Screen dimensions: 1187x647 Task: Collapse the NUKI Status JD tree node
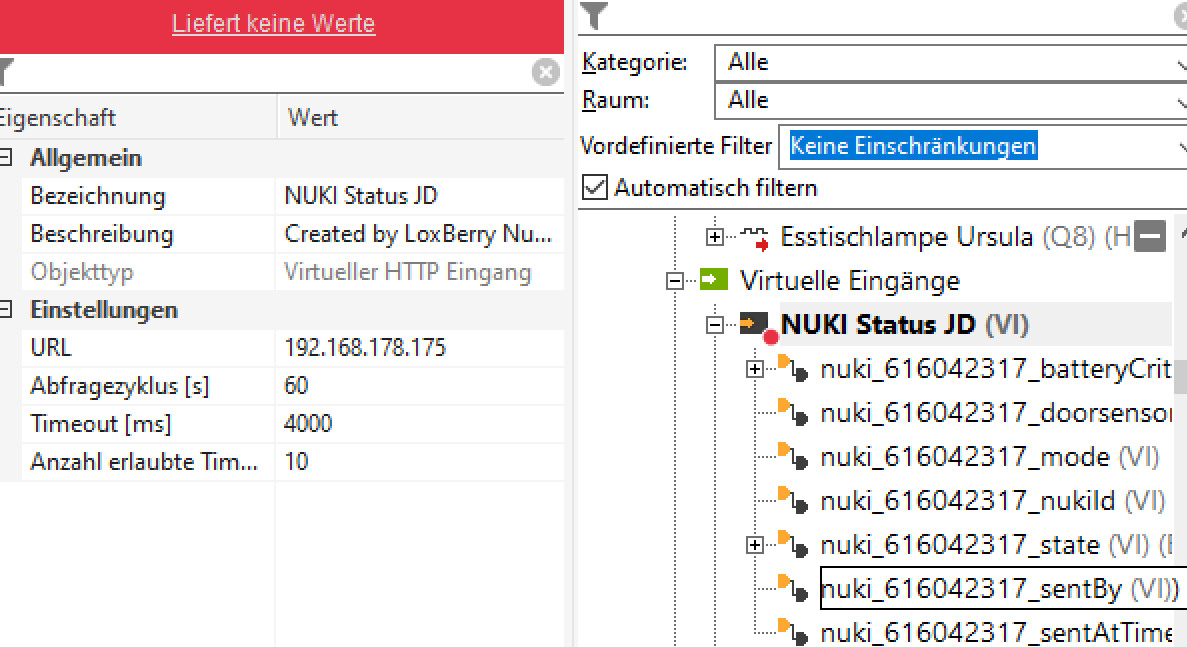(x=715, y=325)
